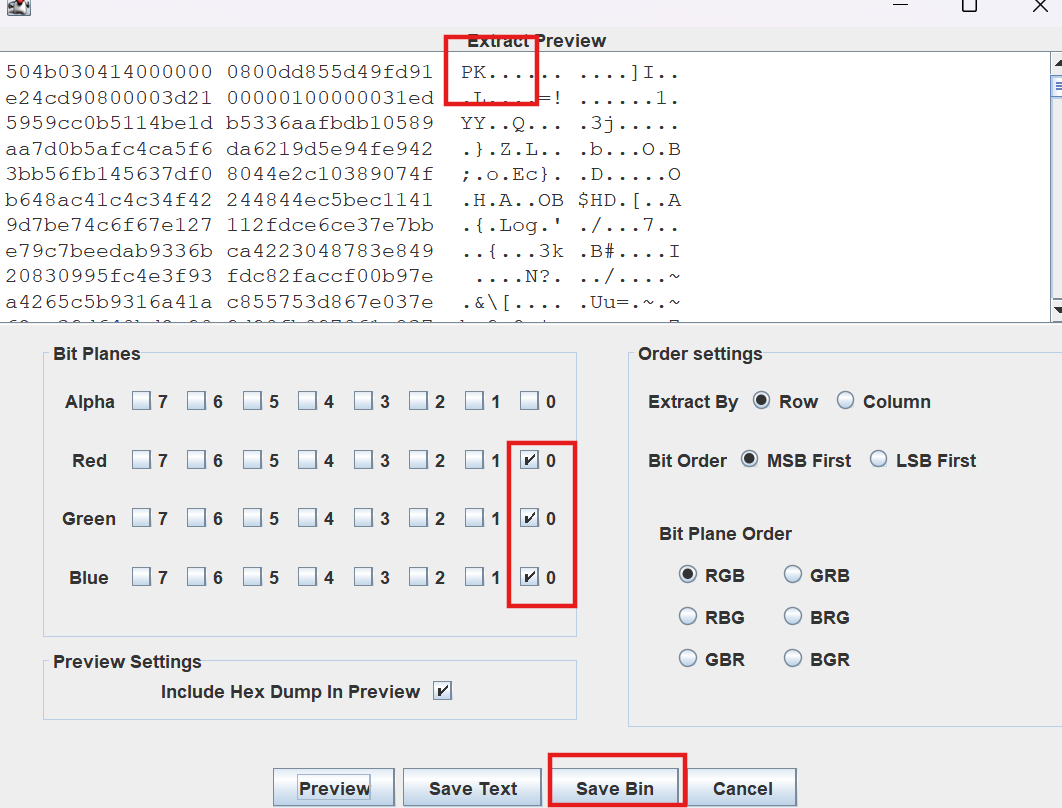Select RGB bit plane order
The height and width of the screenshot is (808, 1062).
tap(687, 574)
